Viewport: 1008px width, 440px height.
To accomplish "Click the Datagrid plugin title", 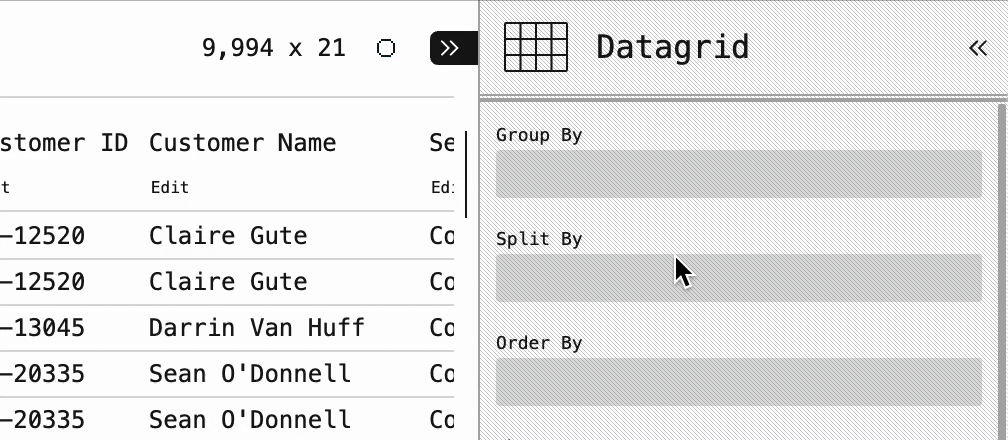I will (672, 48).
